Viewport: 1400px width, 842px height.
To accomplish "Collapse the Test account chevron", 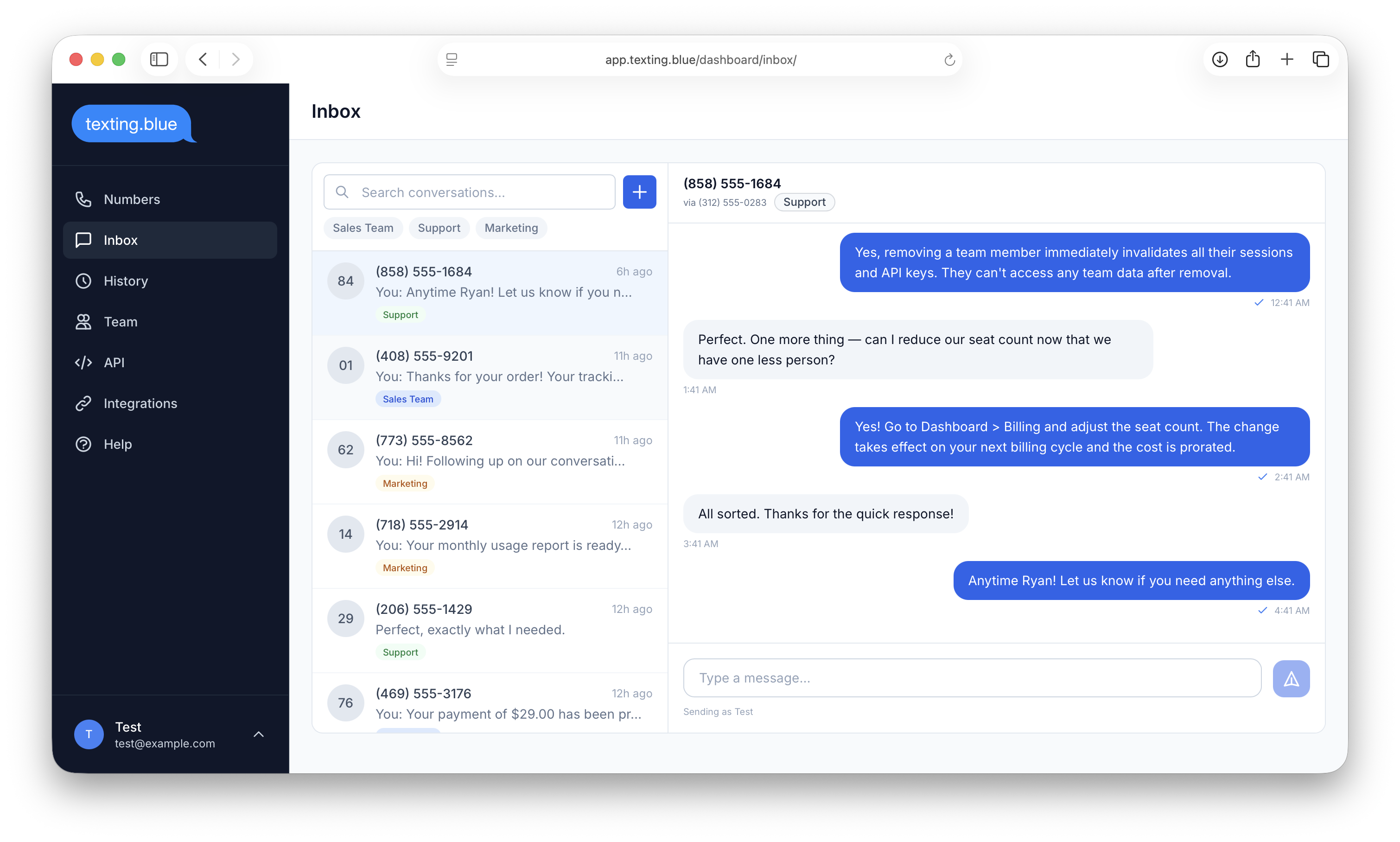I will pyautogui.click(x=259, y=734).
